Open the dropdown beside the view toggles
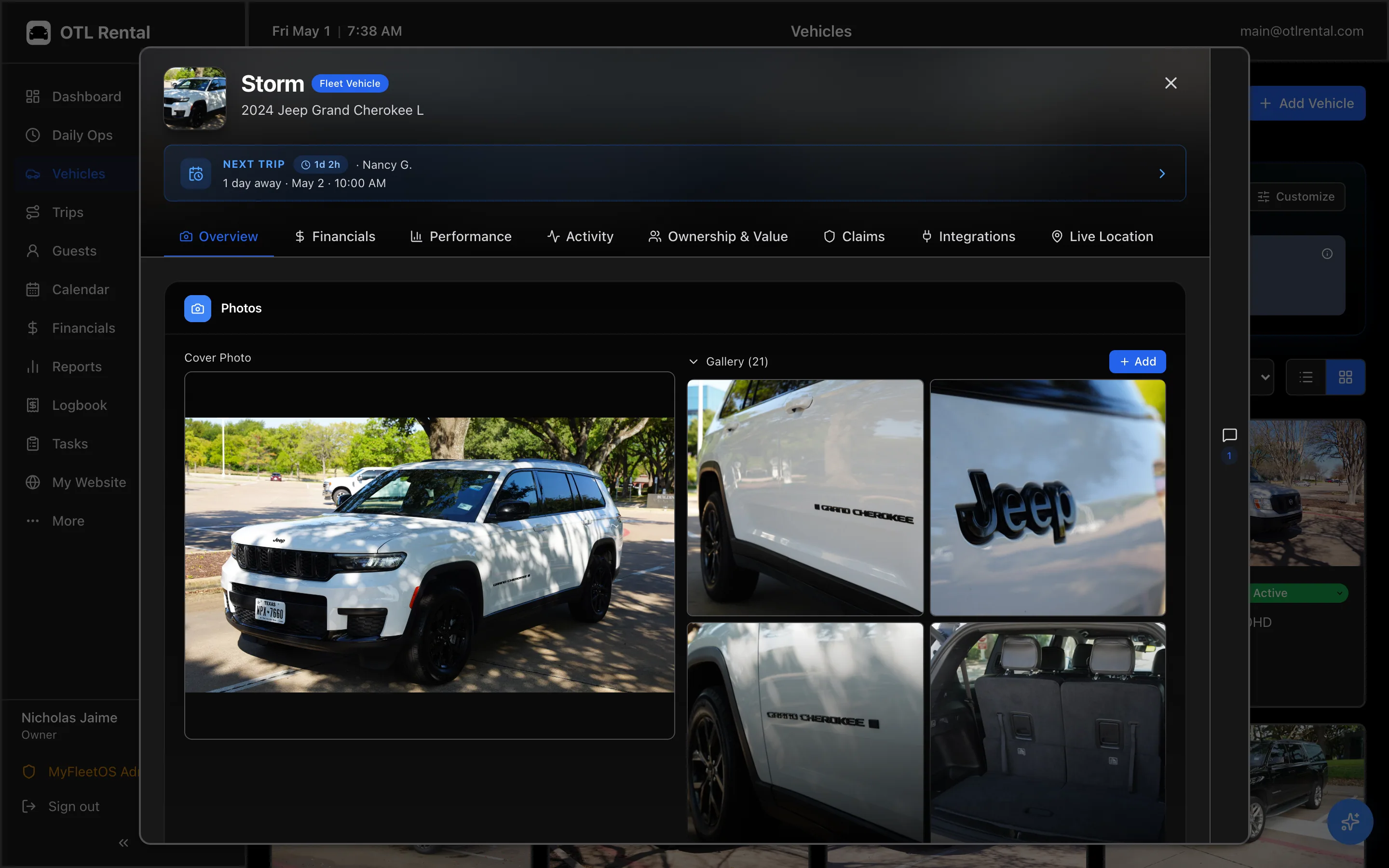The image size is (1389, 868). click(x=1263, y=377)
